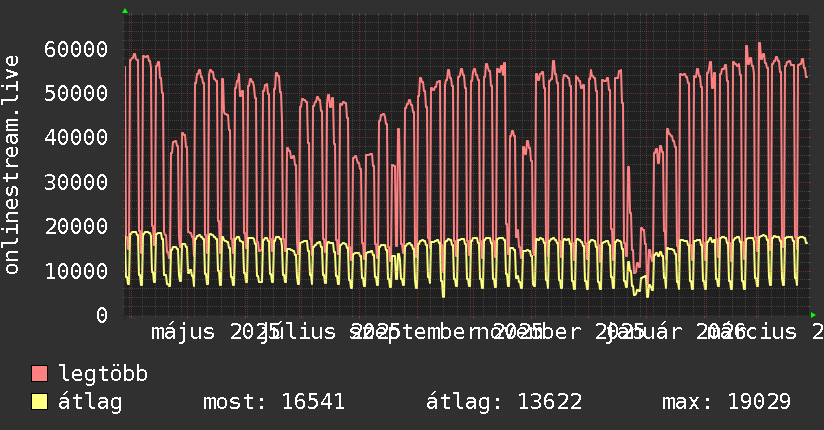
Task: Click the green arrow atop the y-axis
Action: pyautogui.click(x=125, y=10)
